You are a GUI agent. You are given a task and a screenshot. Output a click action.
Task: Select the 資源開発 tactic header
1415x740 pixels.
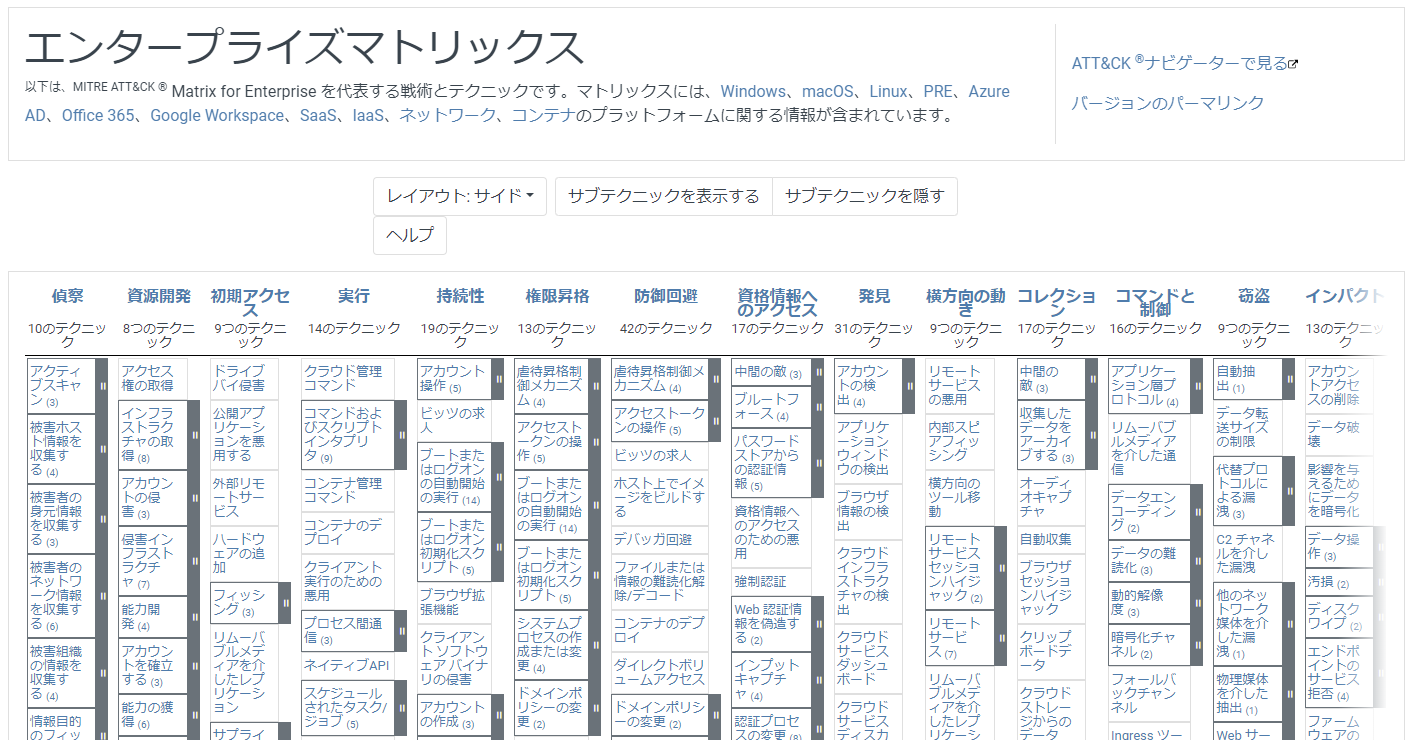(x=159, y=296)
